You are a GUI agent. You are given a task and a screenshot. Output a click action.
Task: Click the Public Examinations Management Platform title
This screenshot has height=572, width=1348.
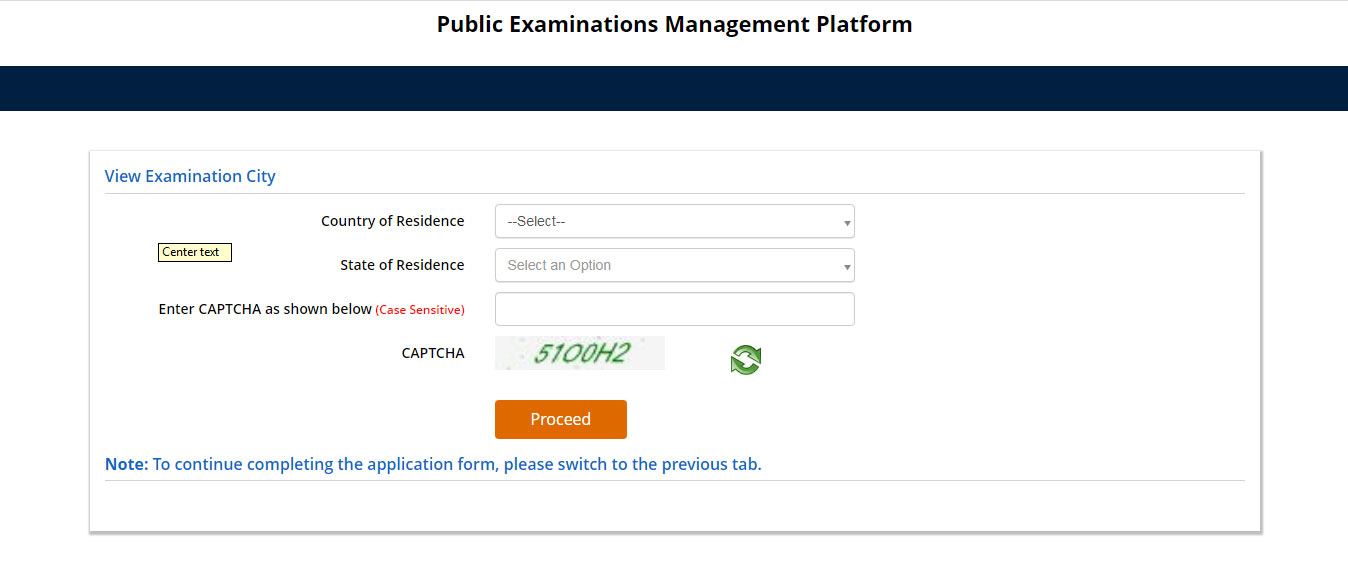click(x=674, y=24)
